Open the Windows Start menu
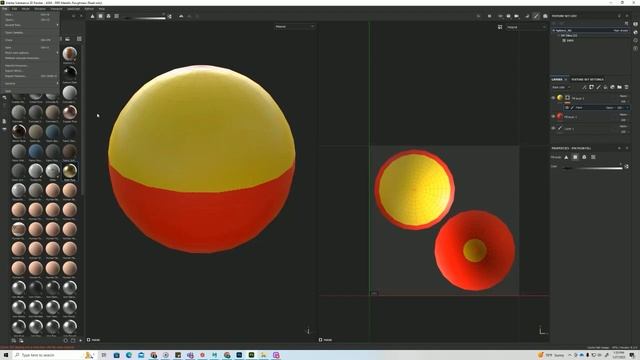Viewport: 640px width, 360px height. [6, 355]
